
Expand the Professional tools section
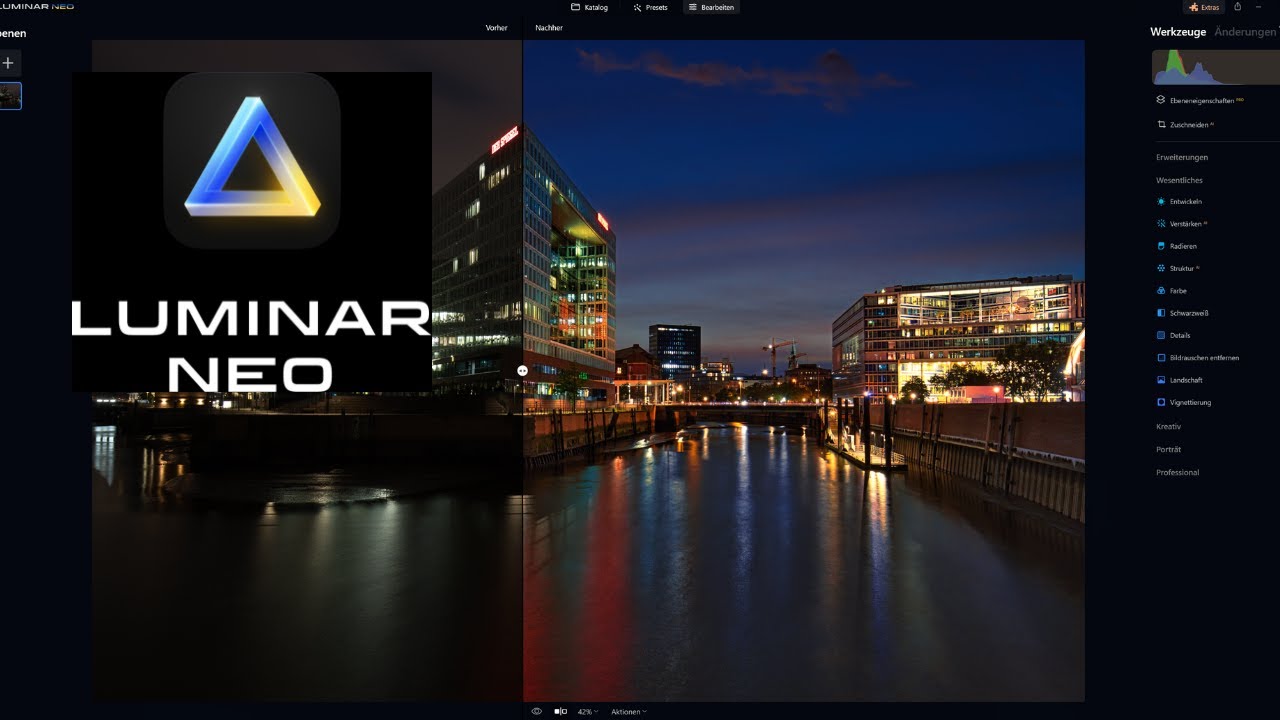pos(1177,472)
